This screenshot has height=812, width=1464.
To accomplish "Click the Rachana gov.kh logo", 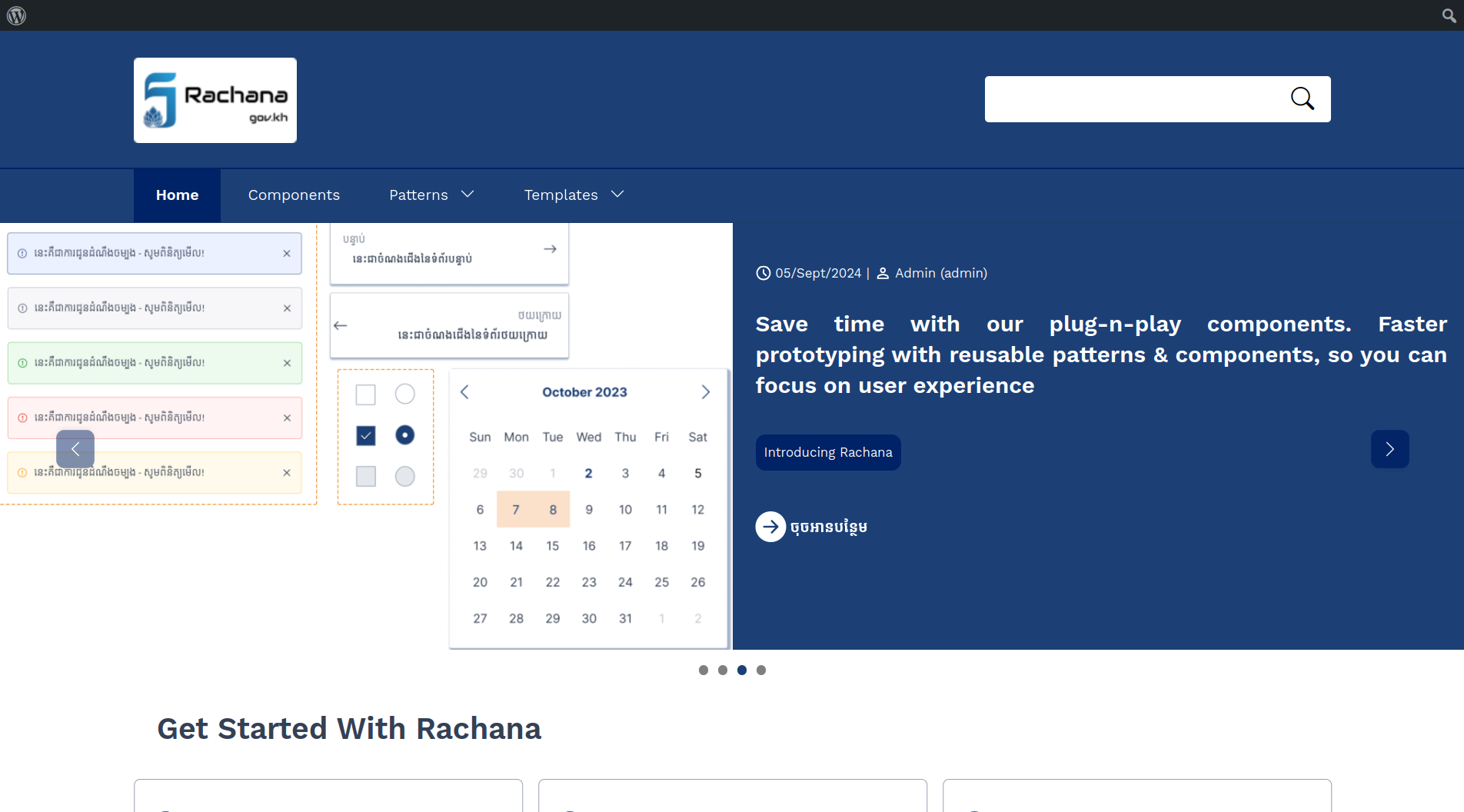I will coord(215,100).
